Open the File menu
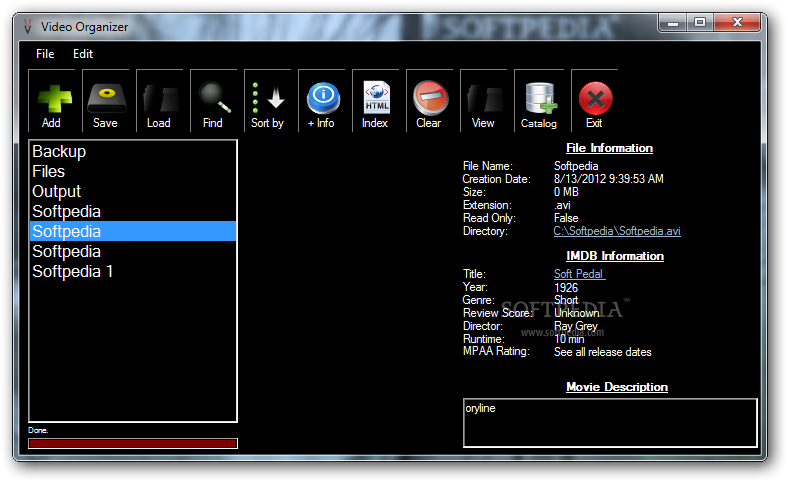 tap(45, 54)
